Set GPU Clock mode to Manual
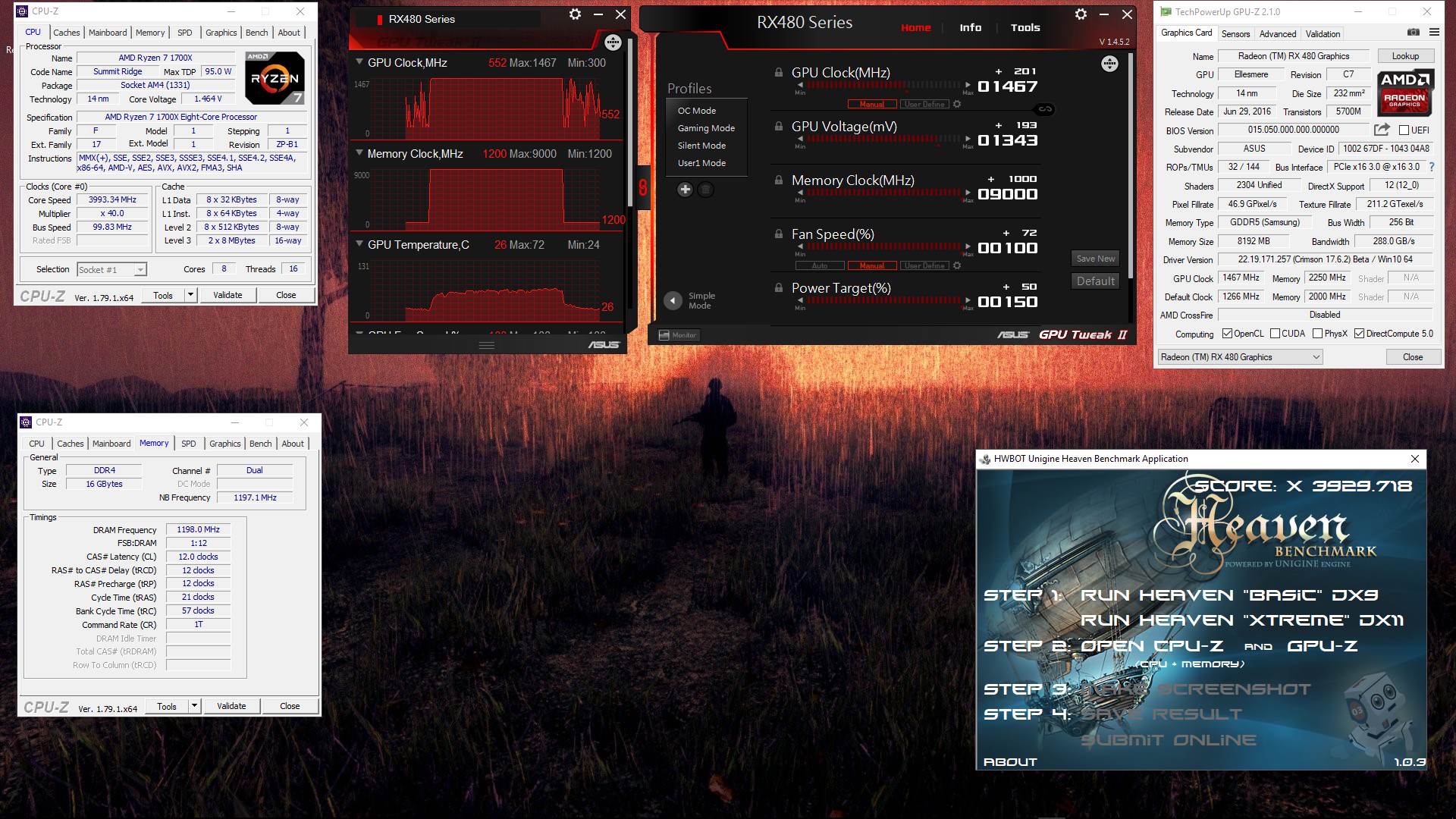Viewport: 1456px width, 819px height. pos(872,105)
